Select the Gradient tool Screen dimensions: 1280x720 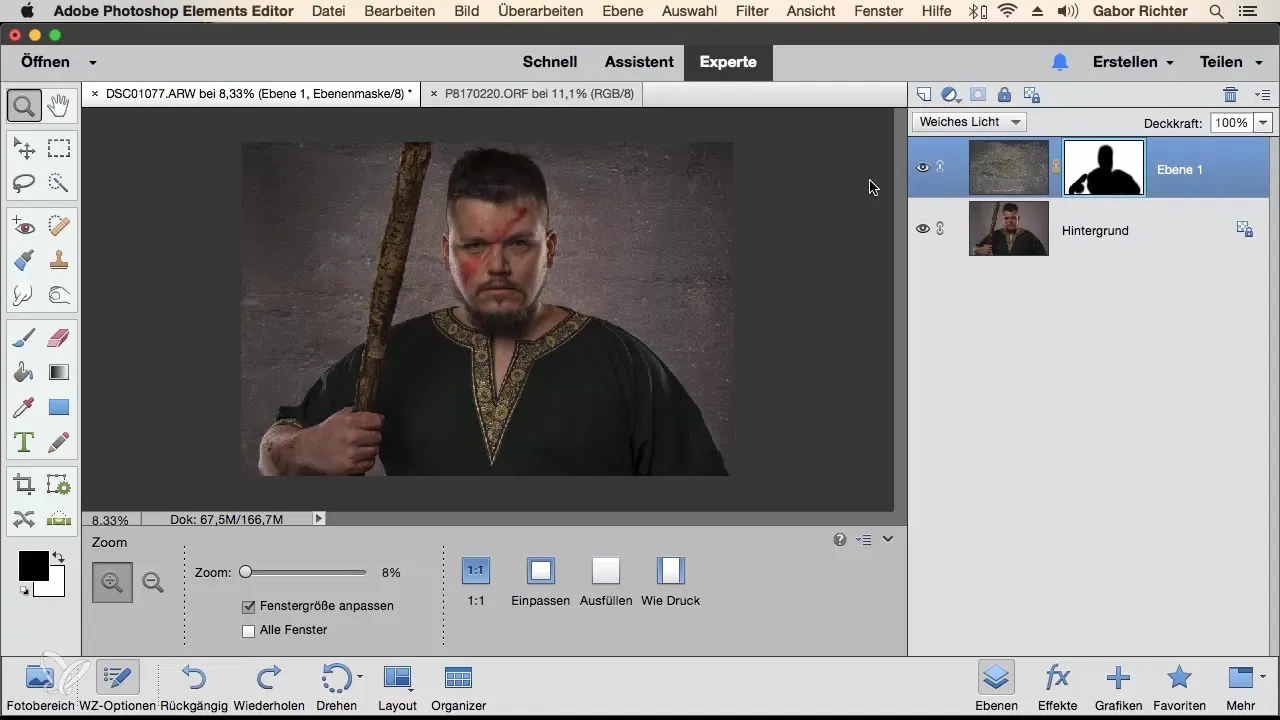click(59, 373)
